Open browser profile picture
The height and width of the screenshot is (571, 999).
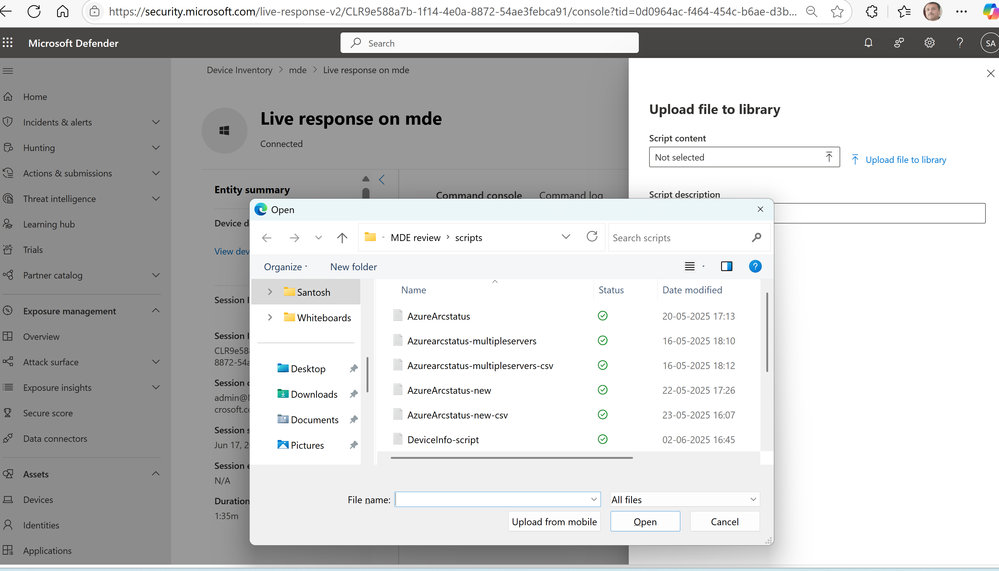(x=933, y=11)
